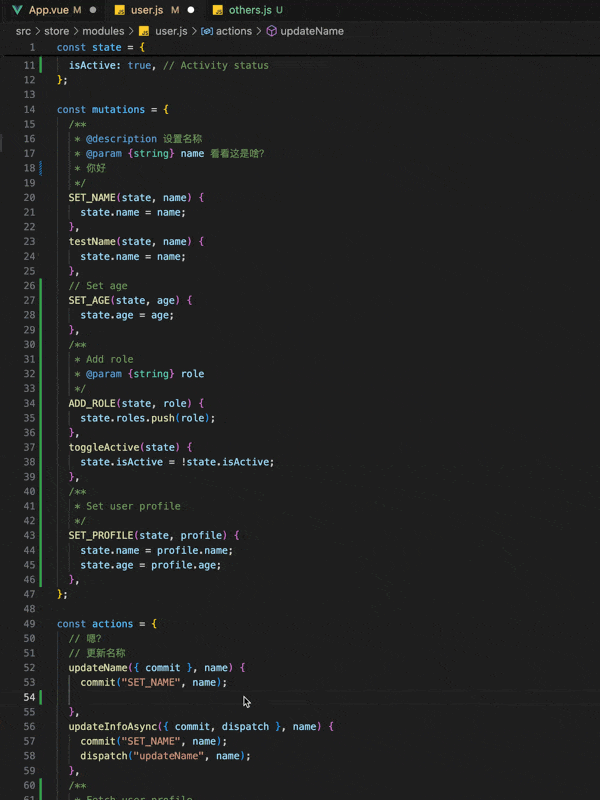The height and width of the screenshot is (800, 600).
Task: Click 'Add role' comment on line 31
Action: click(x=110, y=359)
